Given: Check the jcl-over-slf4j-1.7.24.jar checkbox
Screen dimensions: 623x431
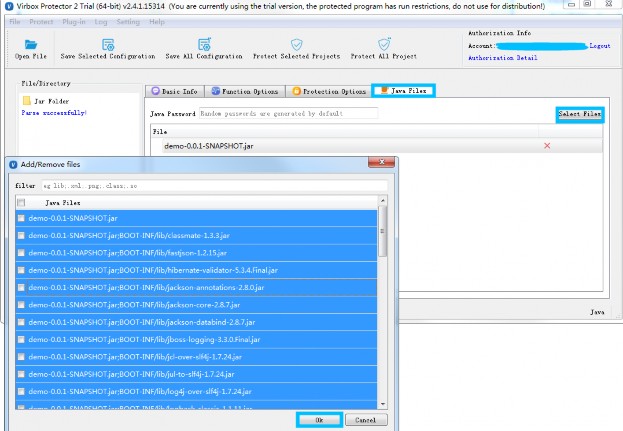Looking at the screenshot, I should click(x=21, y=357).
